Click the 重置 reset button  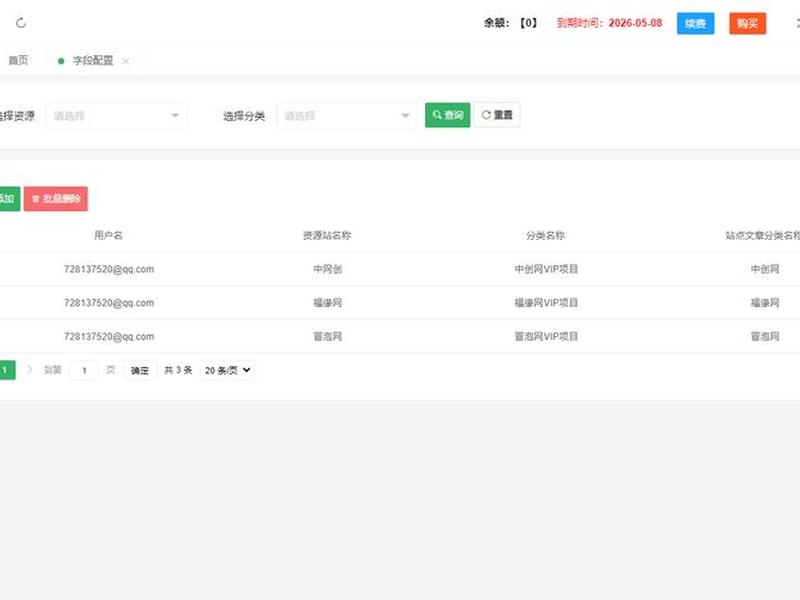[x=497, y=115]
